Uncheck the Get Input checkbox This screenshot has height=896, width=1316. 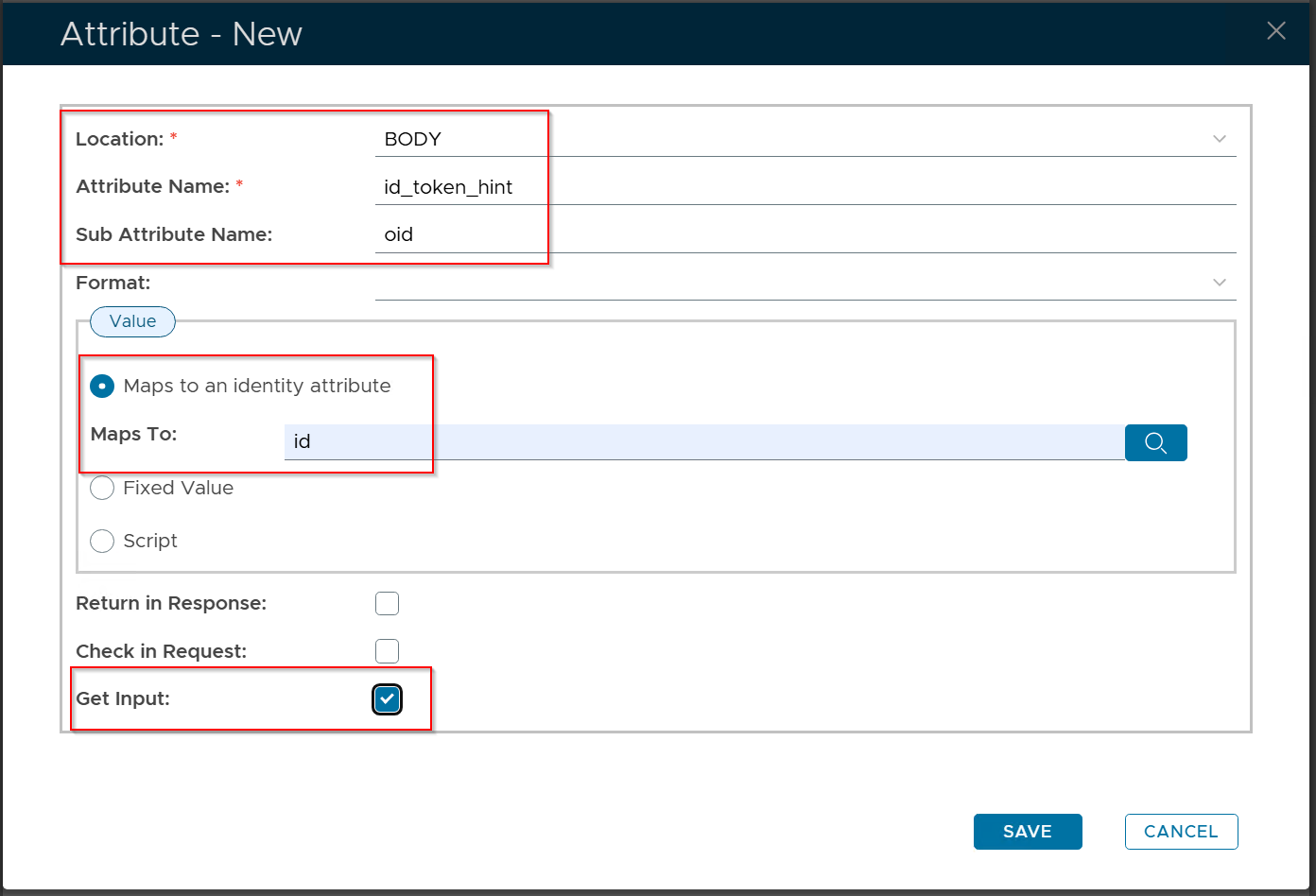(x=387, y=699)
